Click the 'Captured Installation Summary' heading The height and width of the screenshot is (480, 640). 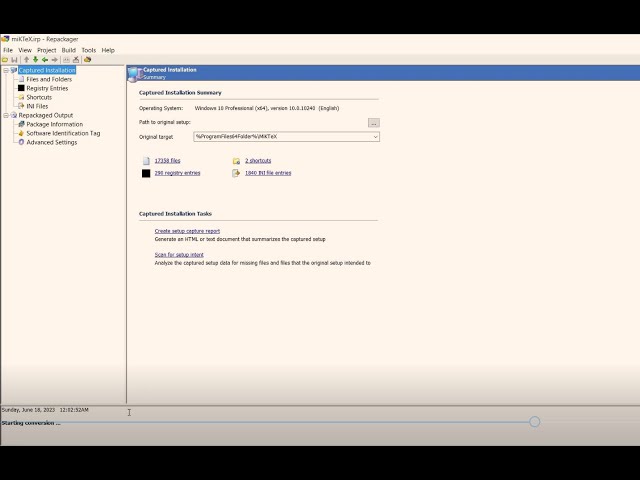click(x=180, y=93)
